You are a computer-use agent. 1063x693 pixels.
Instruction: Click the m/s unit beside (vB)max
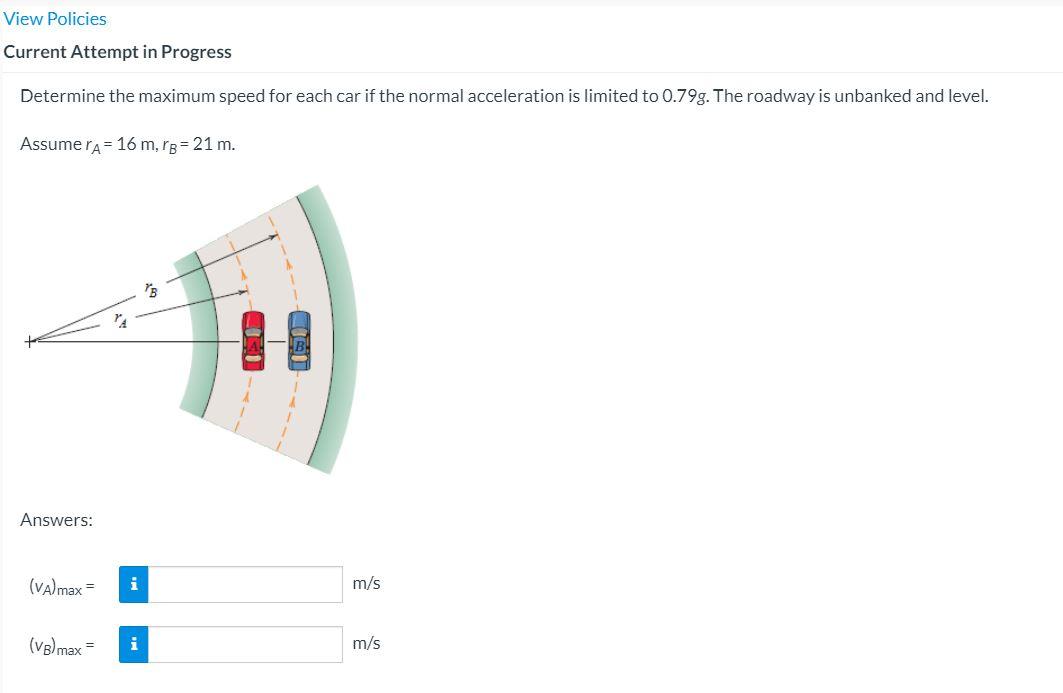[x=366, y=644]
